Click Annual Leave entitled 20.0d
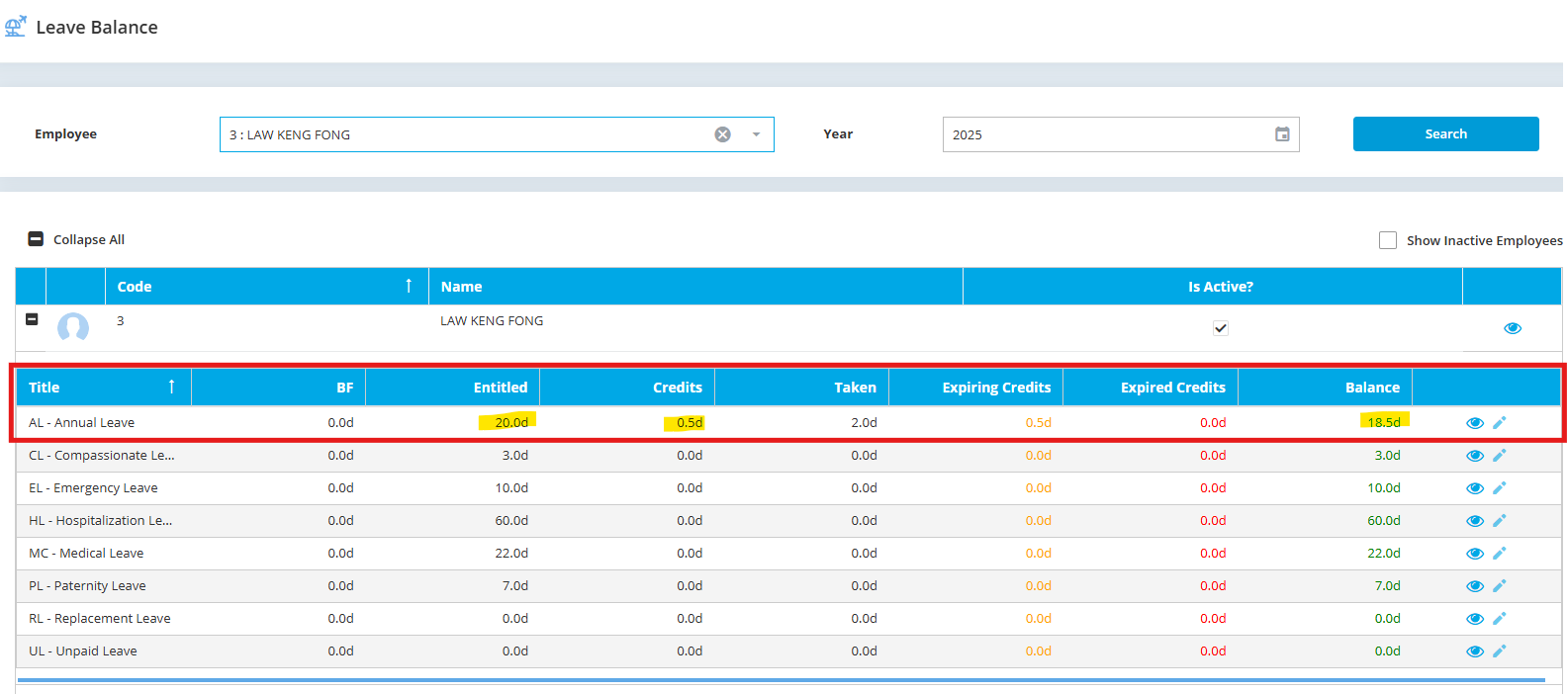 pos(511,422)
